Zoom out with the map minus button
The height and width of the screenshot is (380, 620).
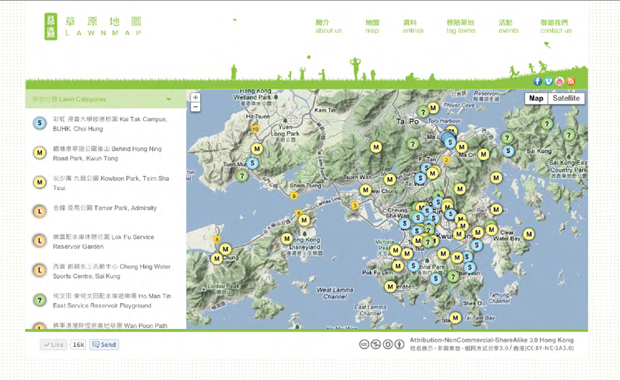pos(195,107)
